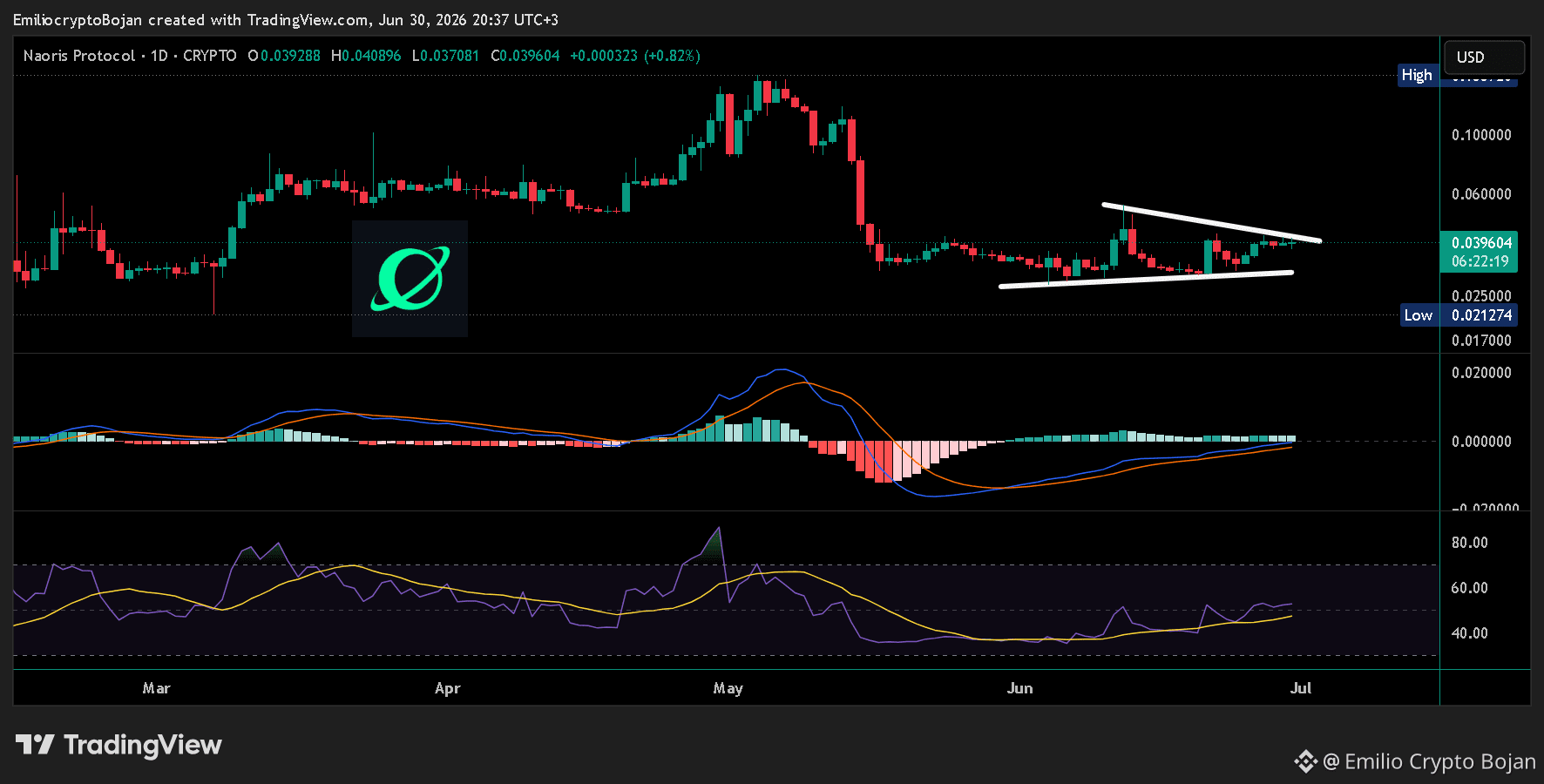Viewport: 1544px width, 784px height.
Task: Click the EmiliocryptoBojan created-with header text
Action: coord(286,20)
